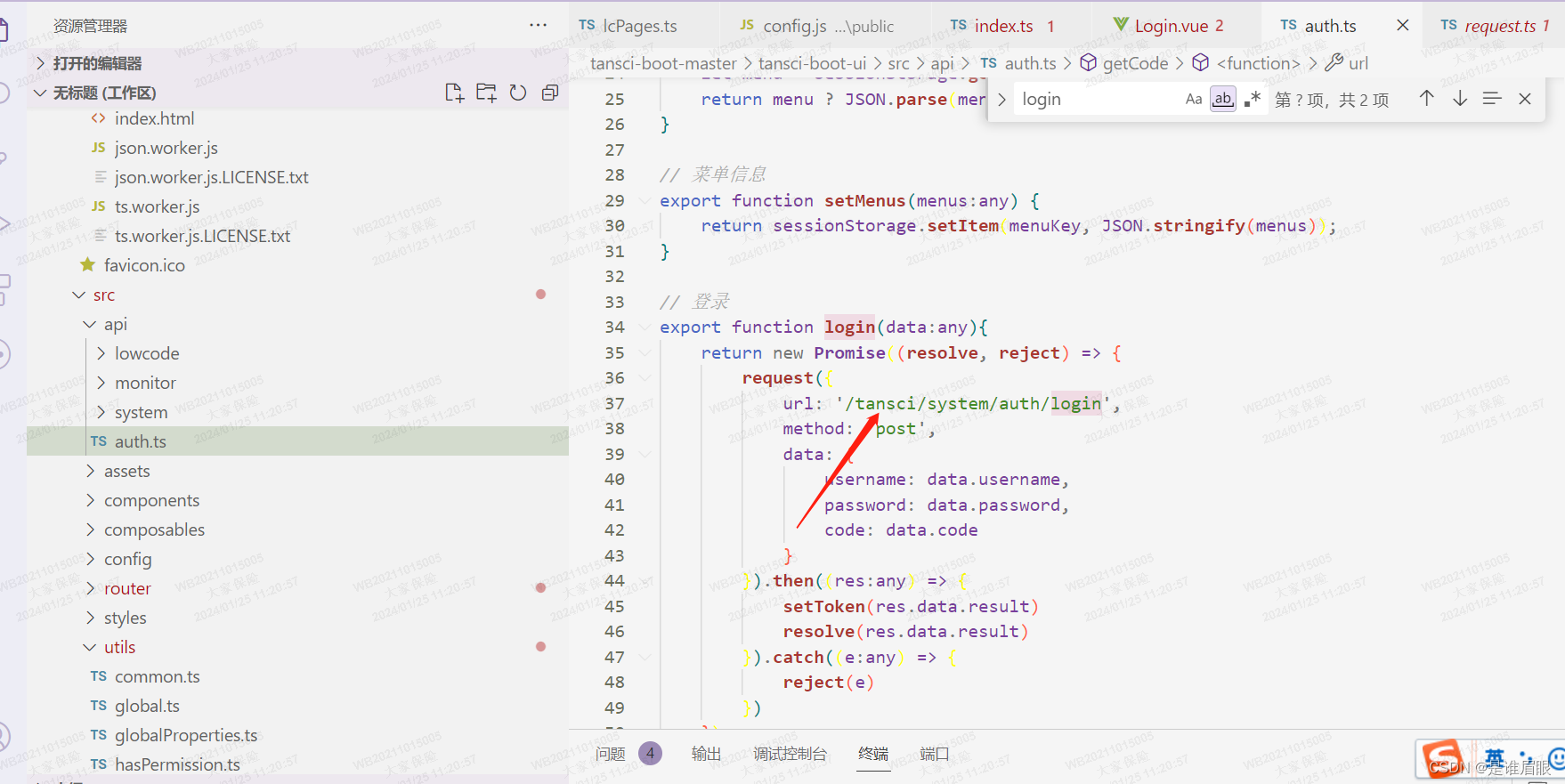Open explorer panel more actions menu
The image size is (1565, 784).
538,25
